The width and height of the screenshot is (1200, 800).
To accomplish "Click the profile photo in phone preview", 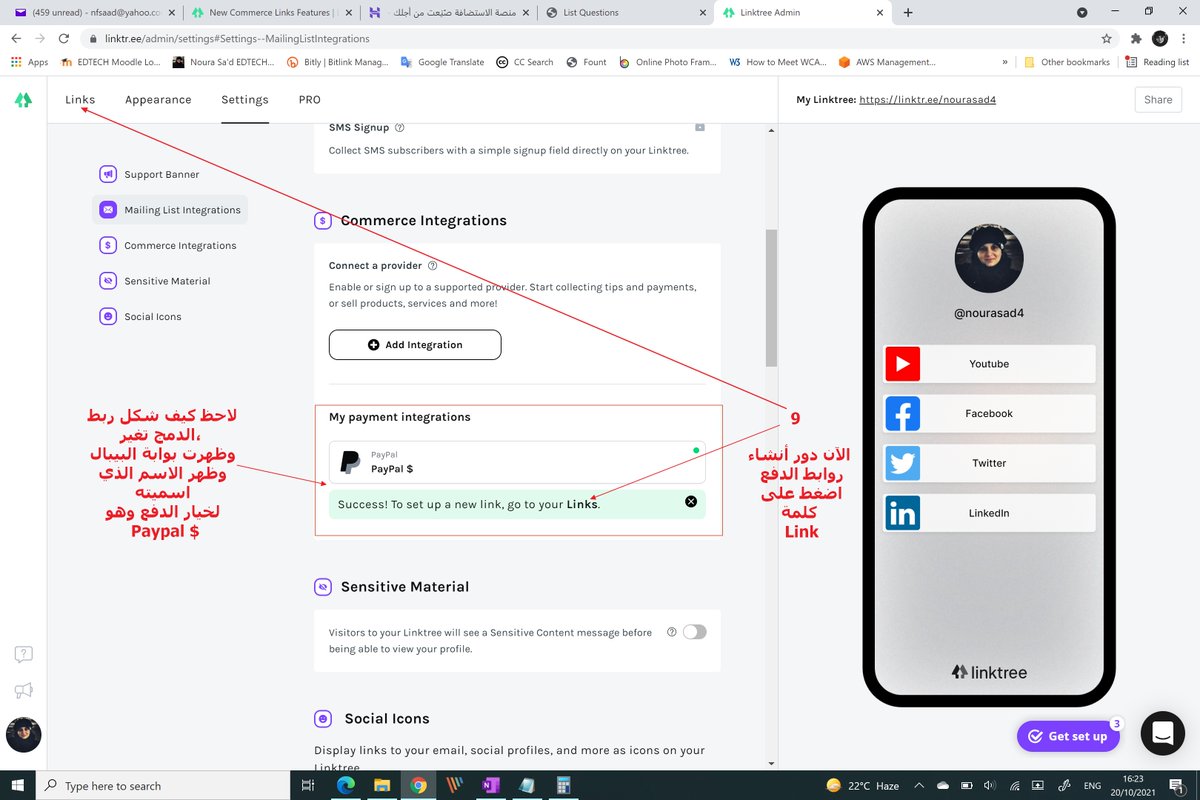I will pos(989,258).
